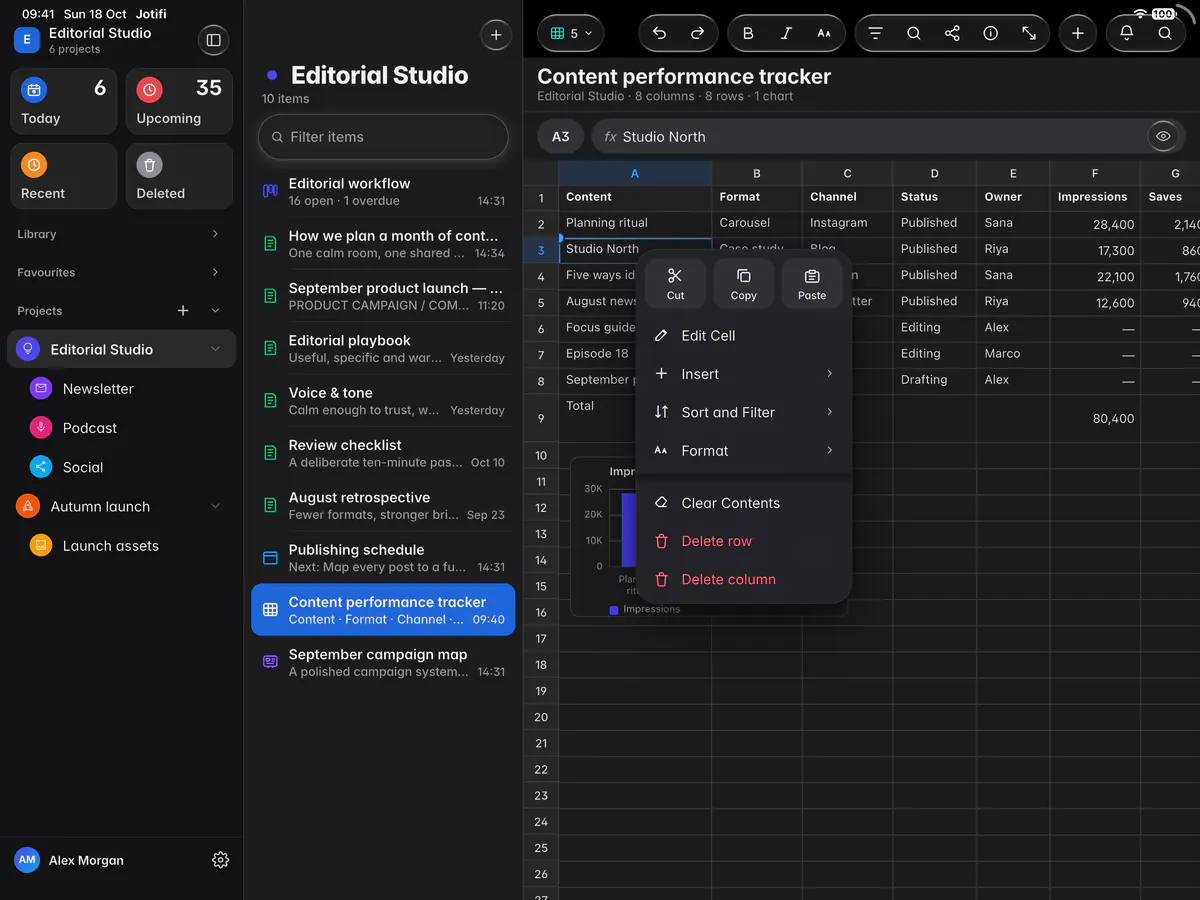Collapse the Autumn launch project
1200x900 pixels.
(215, 506)
